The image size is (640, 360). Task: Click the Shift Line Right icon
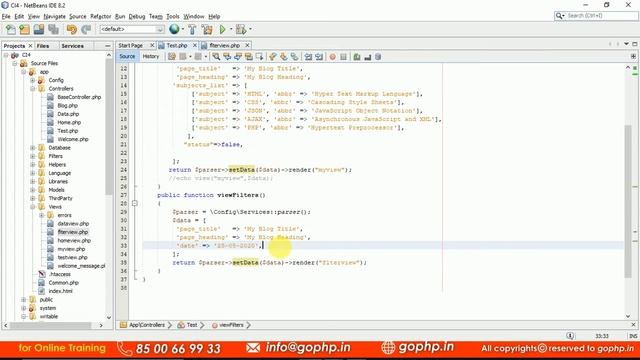[319, 57]
